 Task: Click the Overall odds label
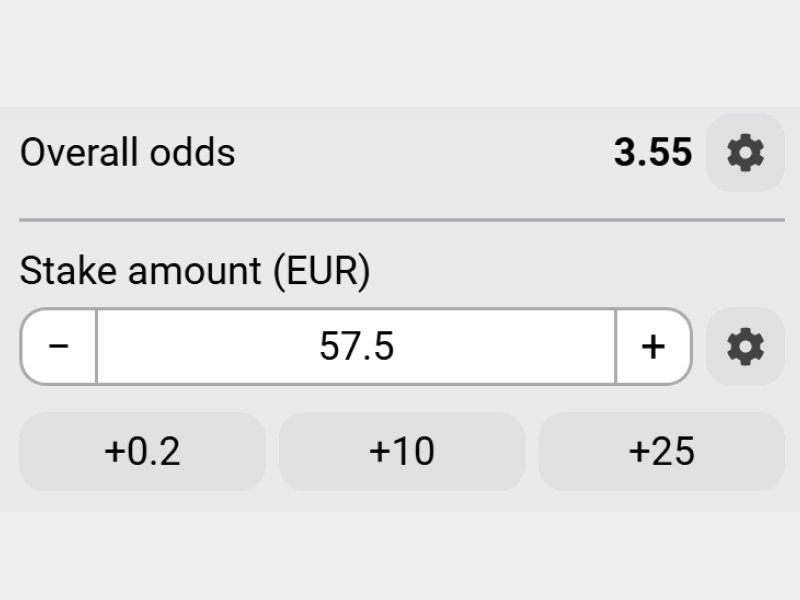[x=128, y=153]
